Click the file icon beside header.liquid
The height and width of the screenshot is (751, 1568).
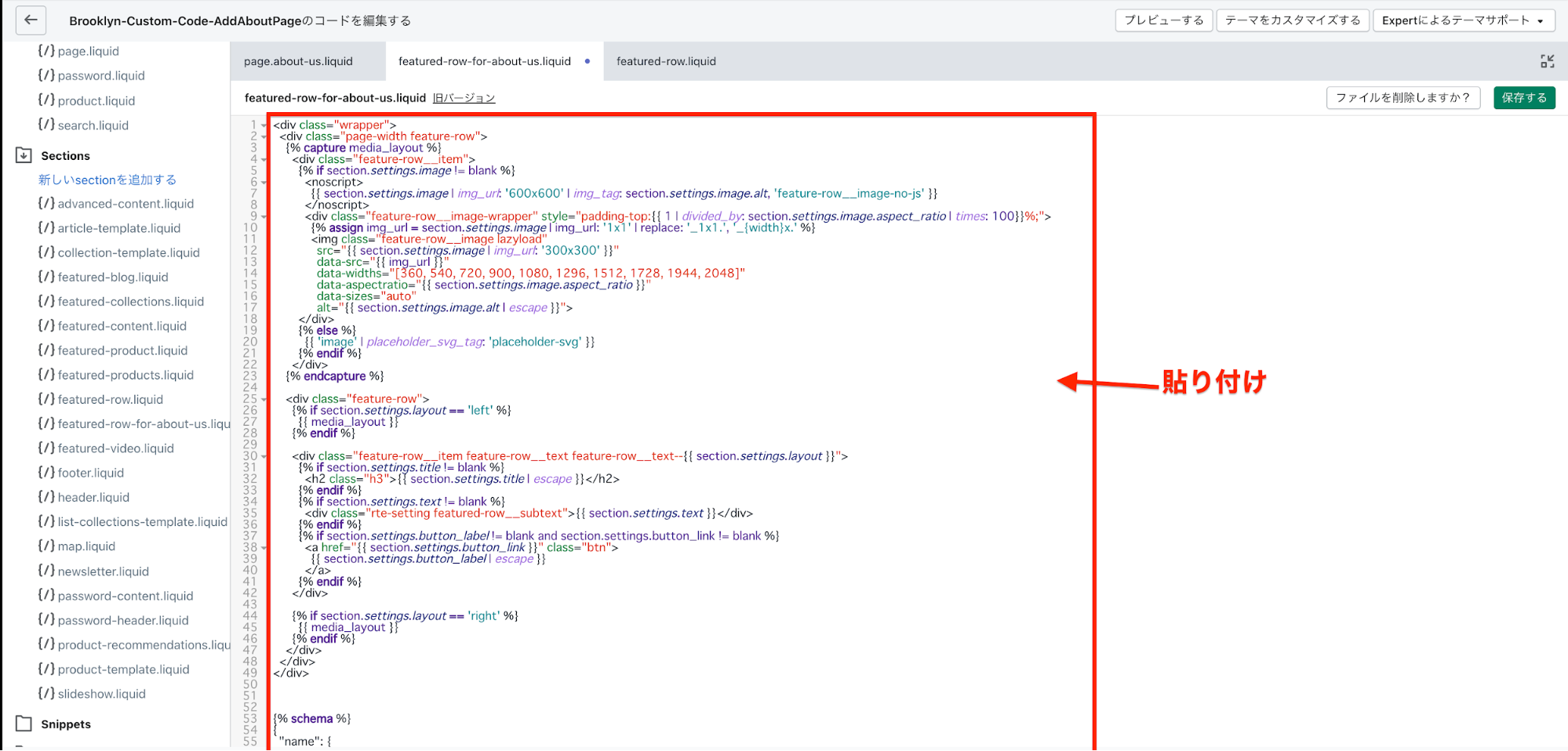tap(46, 496)
